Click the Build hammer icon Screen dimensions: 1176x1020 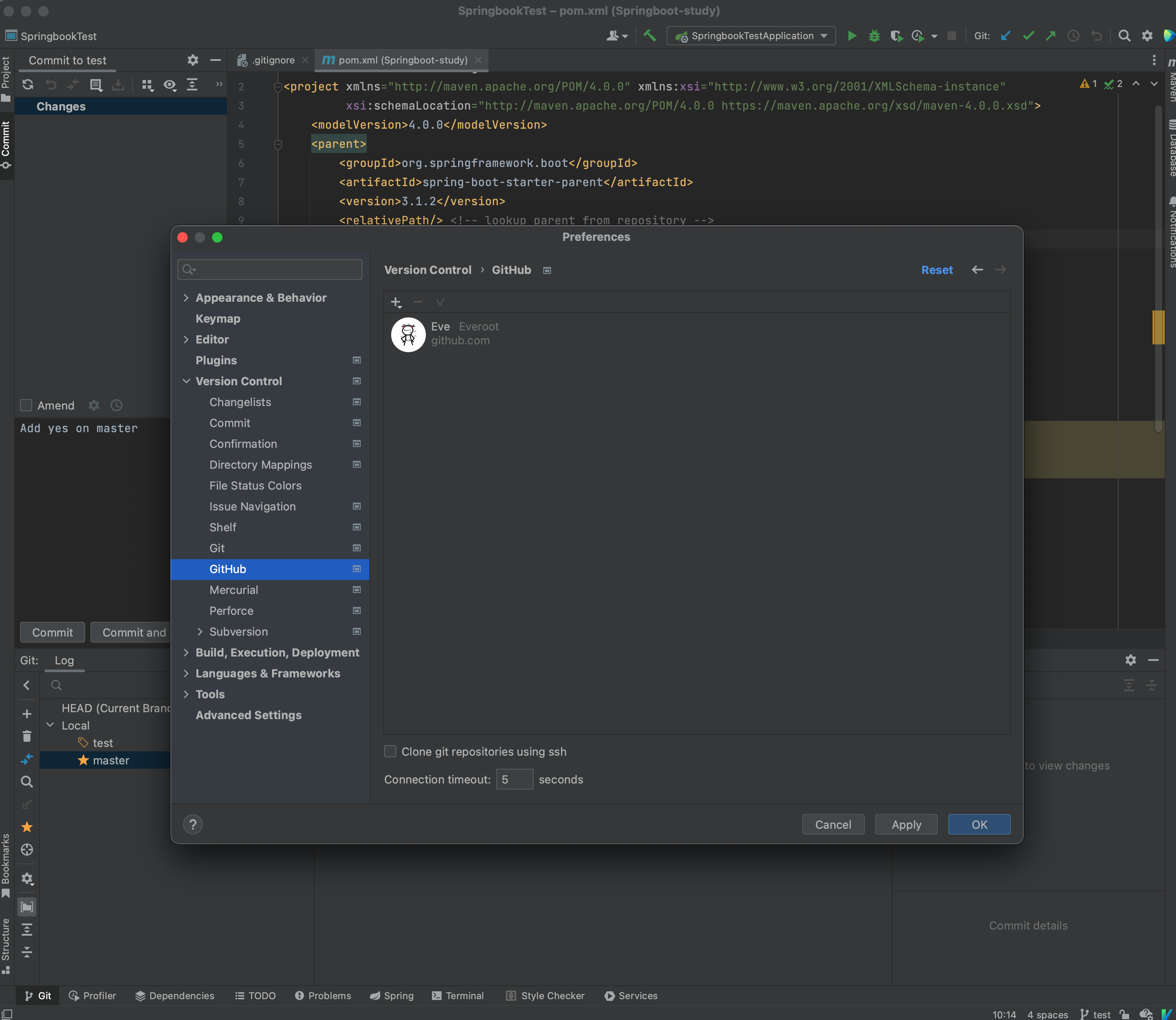point(649,36)
